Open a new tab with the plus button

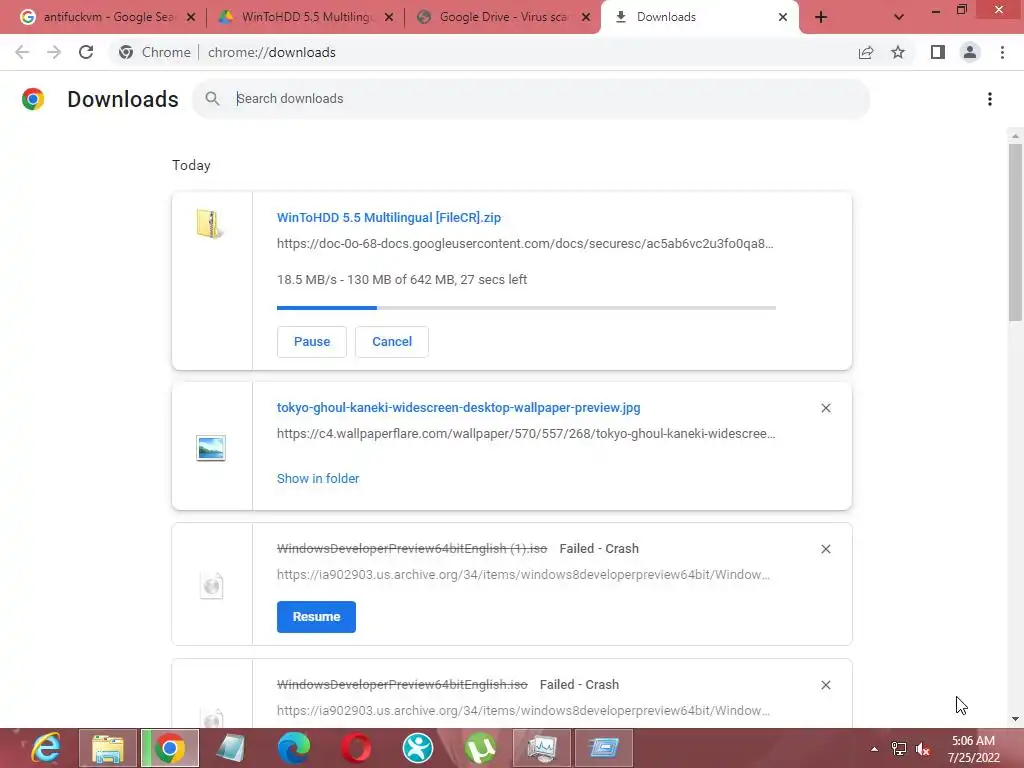821,17
